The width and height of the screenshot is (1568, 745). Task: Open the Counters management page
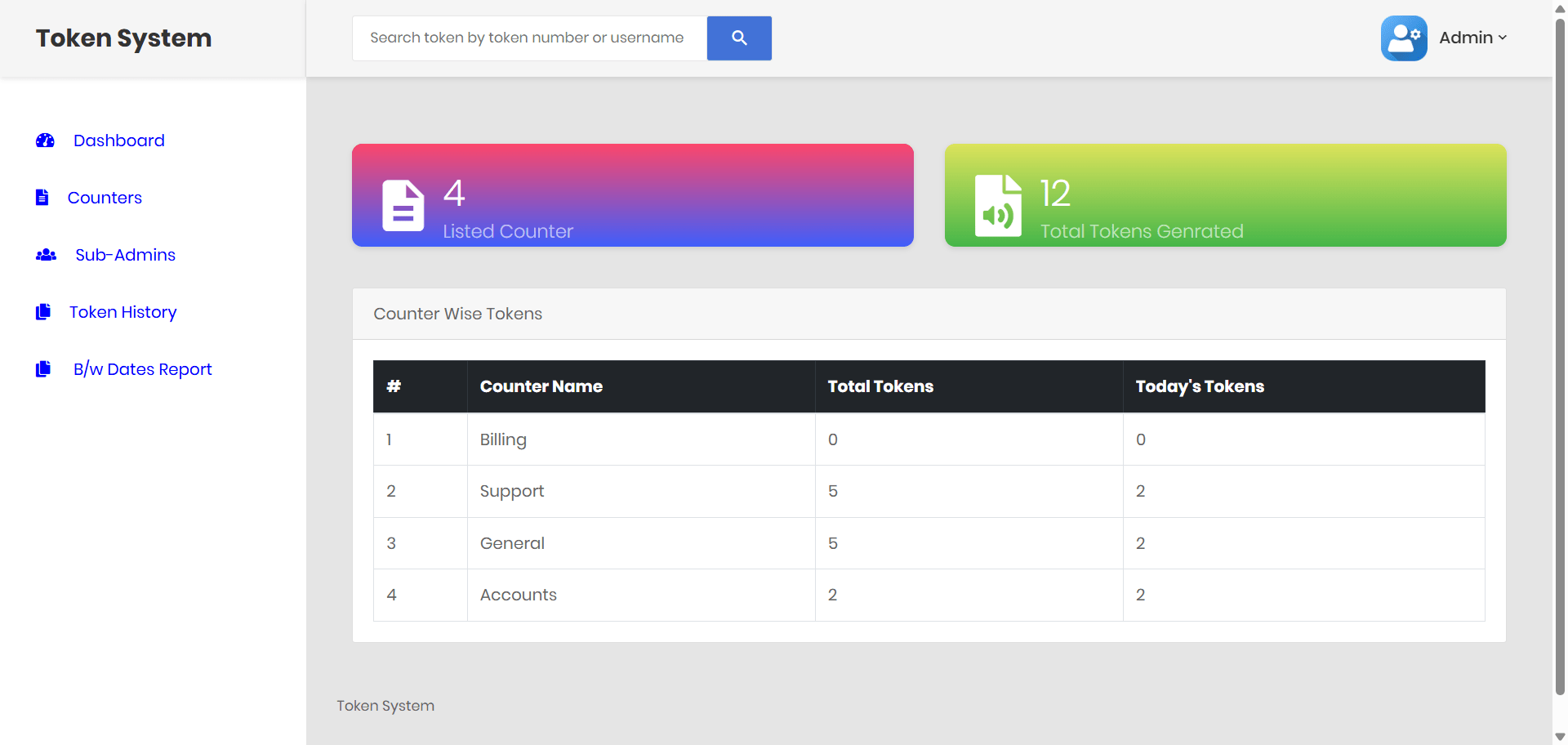[x=105, y=197]
